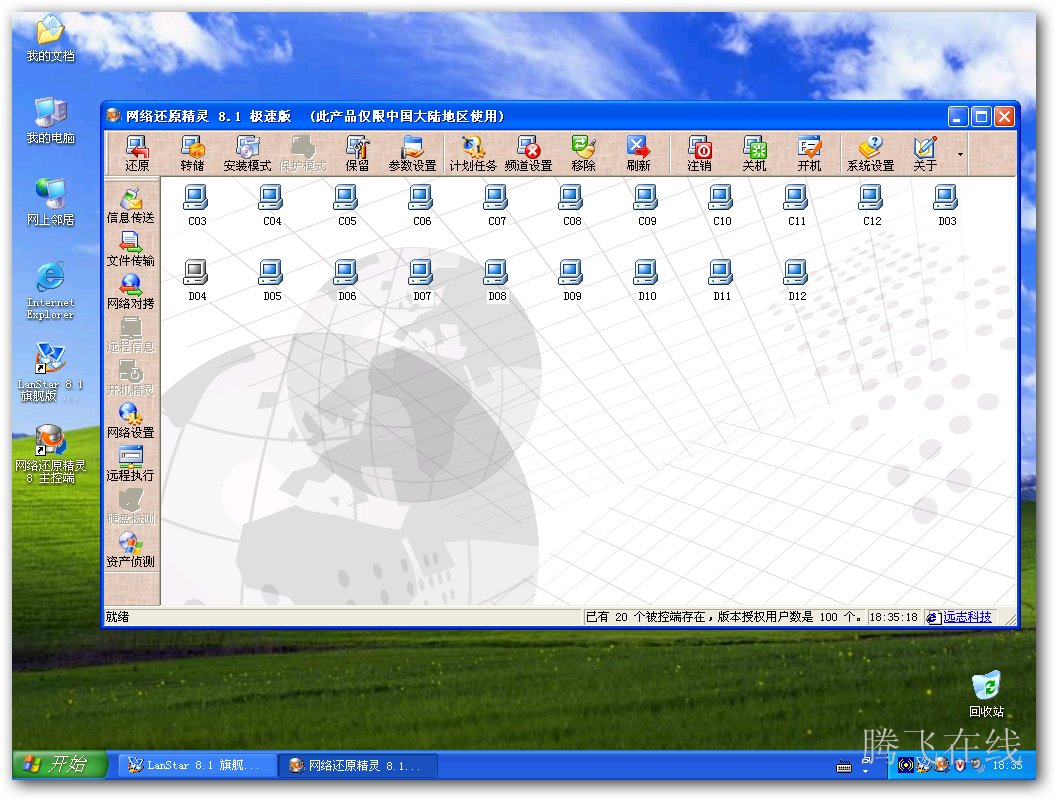The height and width of the screenshot is (800, 1056).
Task: Open 文件传输 file transfer in sidebar
Action: 131,248
